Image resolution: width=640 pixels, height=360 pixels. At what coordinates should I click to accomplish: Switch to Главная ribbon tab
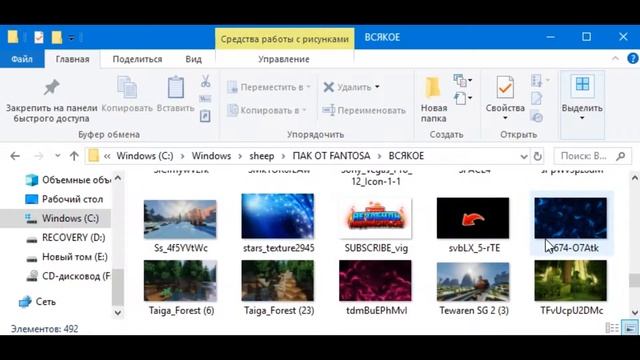(x=73, y=59)
